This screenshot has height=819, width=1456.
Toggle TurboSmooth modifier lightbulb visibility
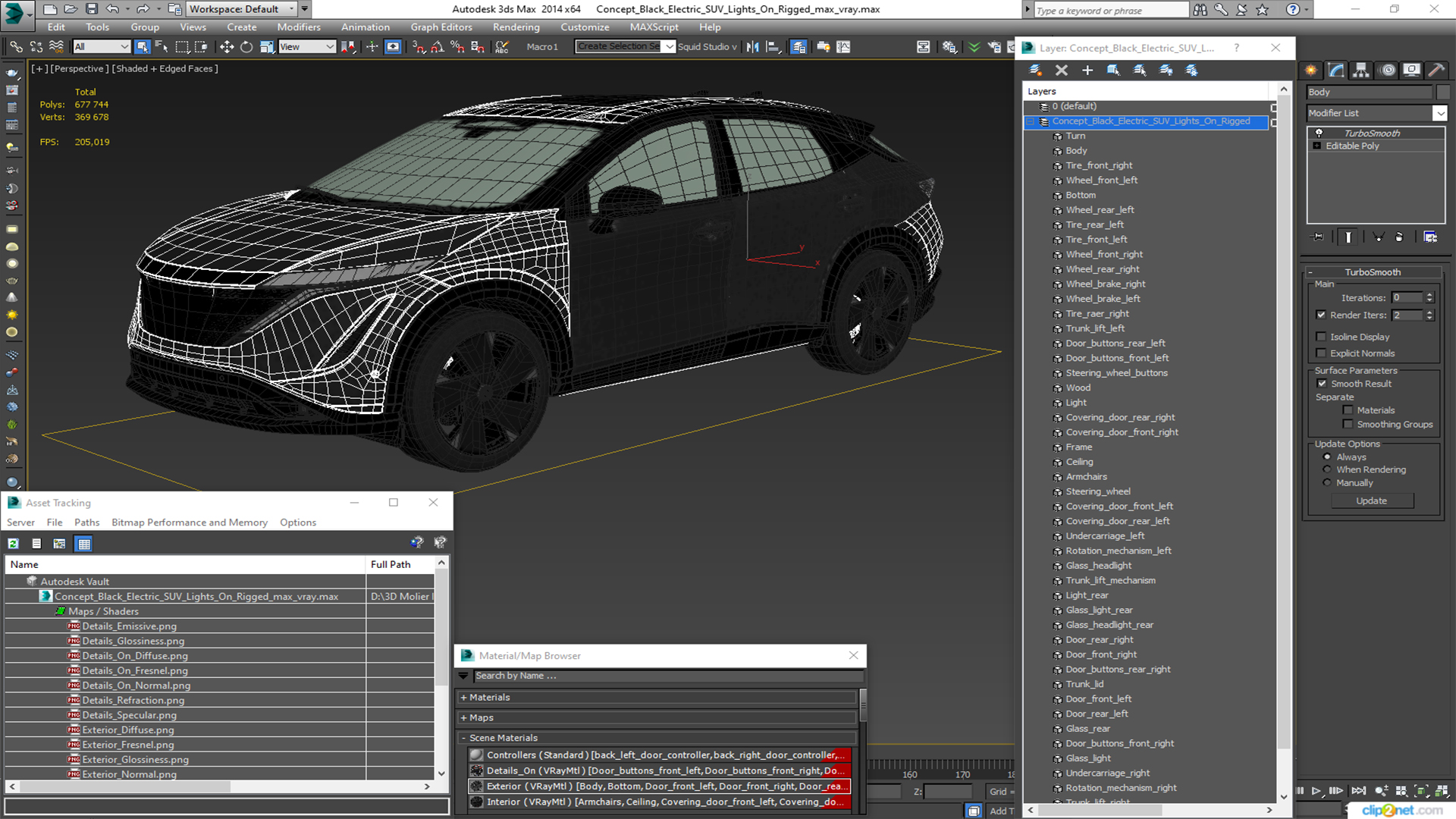click(x=1319, y=133)
